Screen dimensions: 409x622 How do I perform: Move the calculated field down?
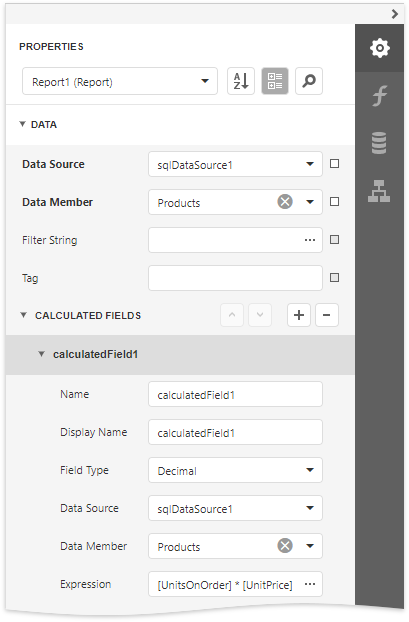[x=260, y=315]
